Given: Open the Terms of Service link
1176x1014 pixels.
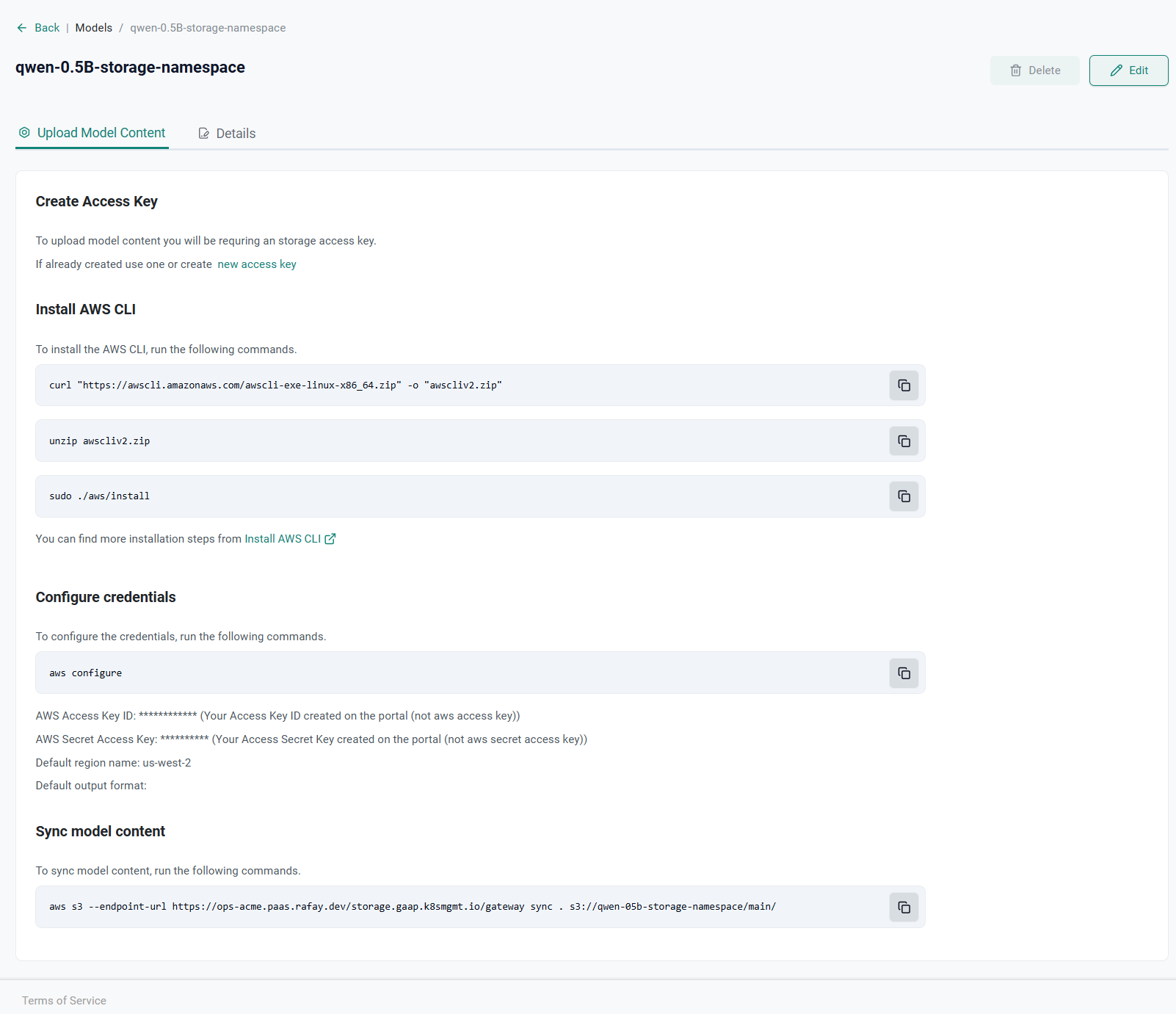Looking at the screenshot, I should pyautogui.click(x=64, y=1001).
